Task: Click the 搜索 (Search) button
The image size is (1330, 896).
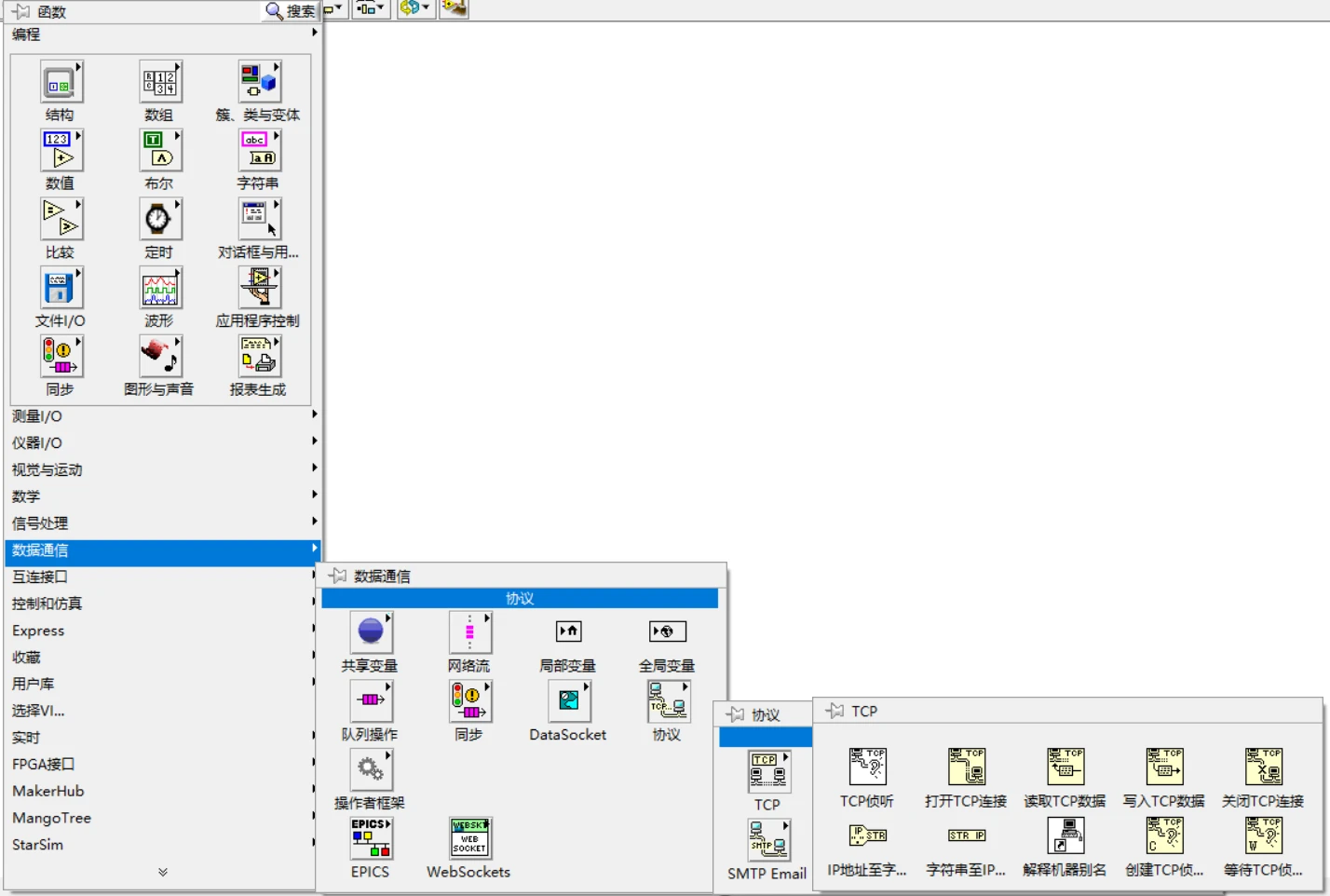Action: point(291,11)
